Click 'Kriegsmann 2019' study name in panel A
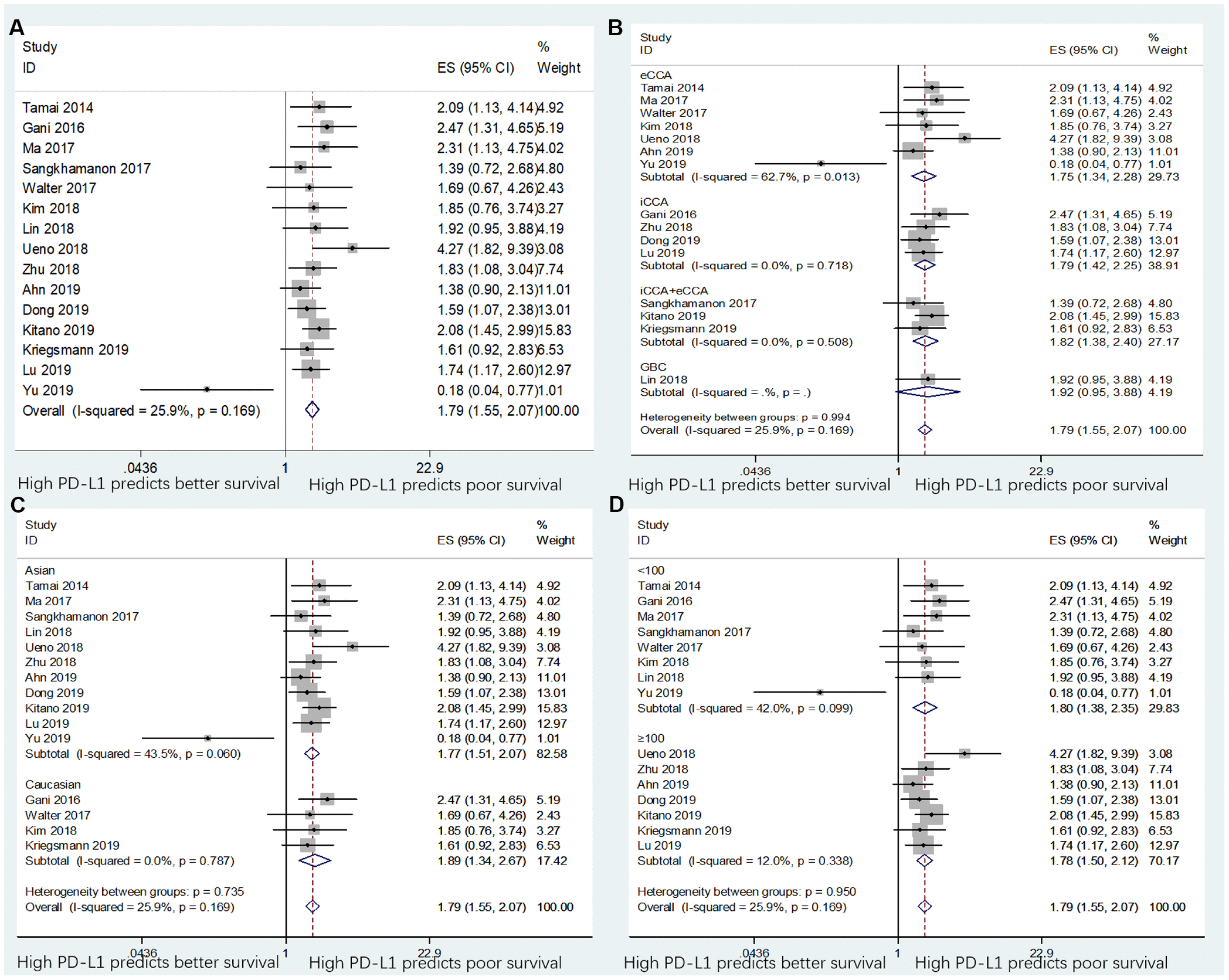Viewport: 1229px width, 980px height. click(75, 350)
